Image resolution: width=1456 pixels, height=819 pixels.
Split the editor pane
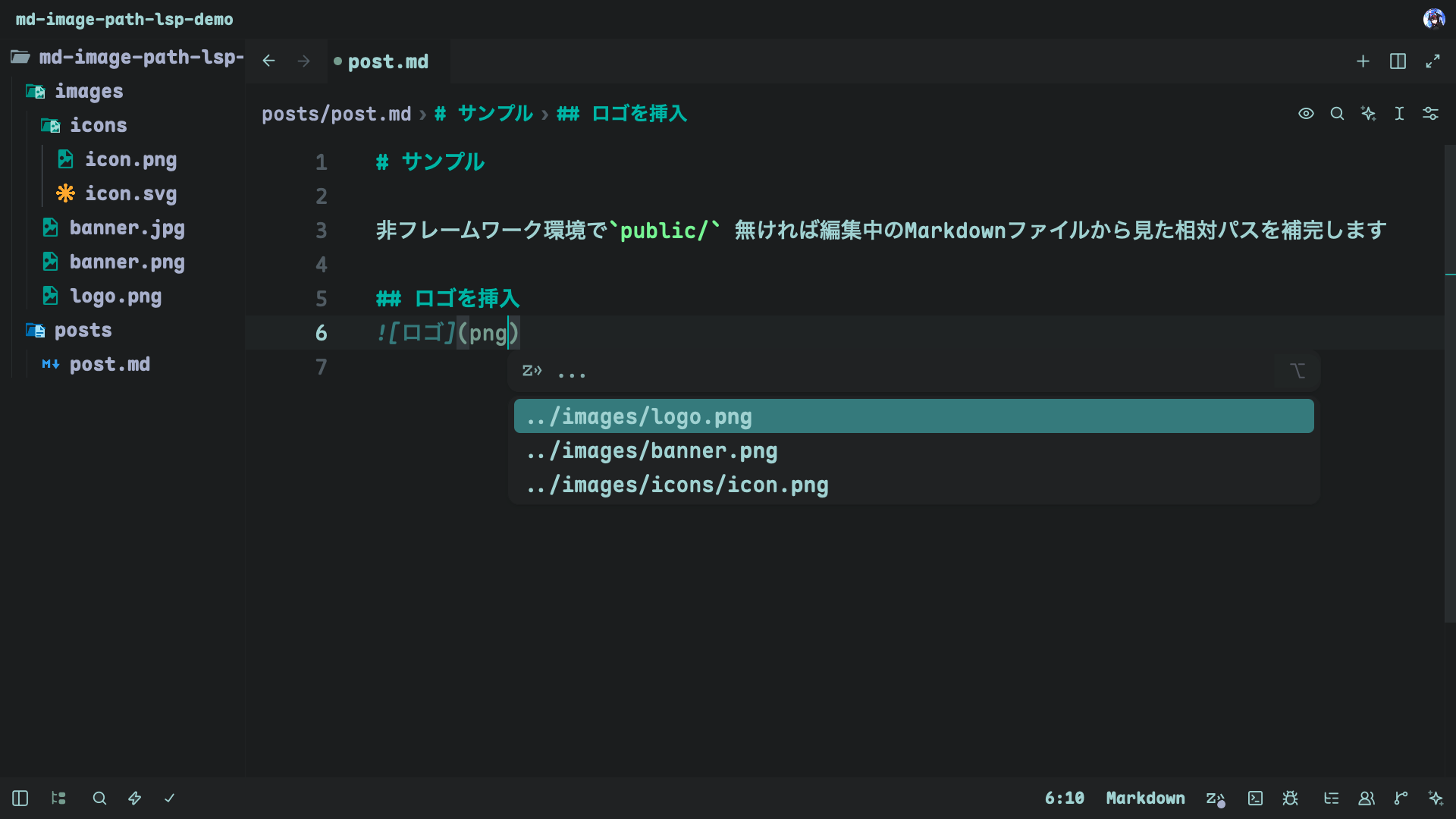pos(1398,61)
